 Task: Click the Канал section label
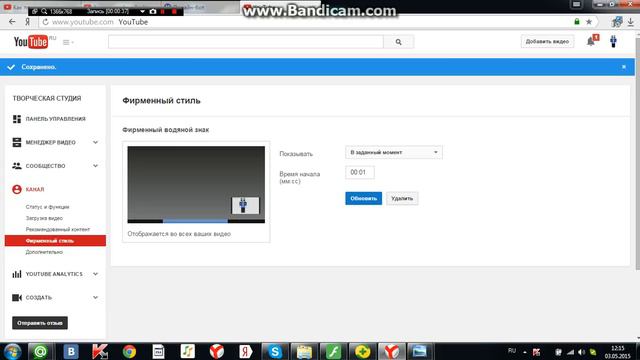click(35, 189)
